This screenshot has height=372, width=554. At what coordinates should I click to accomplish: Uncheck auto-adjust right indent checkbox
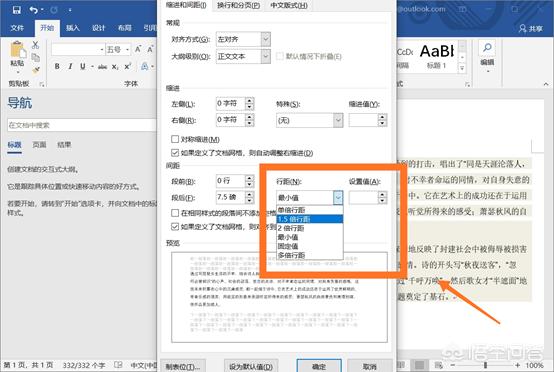pyautogui.click(x=175, y=153)
